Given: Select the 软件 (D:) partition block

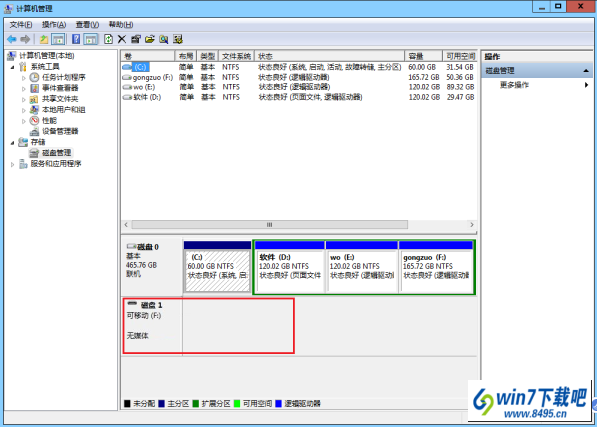Looking at the screenshot, I should (290, 267).
